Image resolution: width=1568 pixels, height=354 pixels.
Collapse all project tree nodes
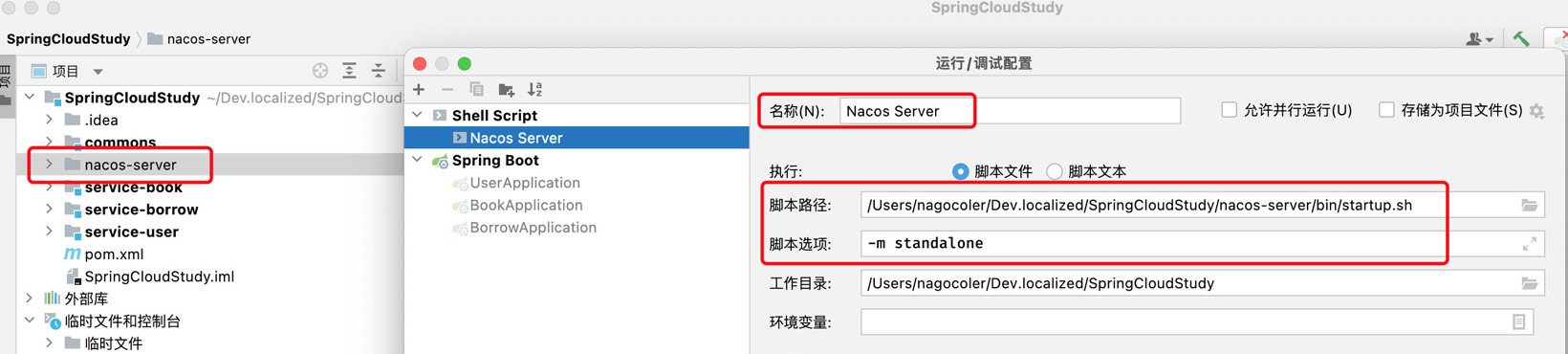tap(379, 71)
